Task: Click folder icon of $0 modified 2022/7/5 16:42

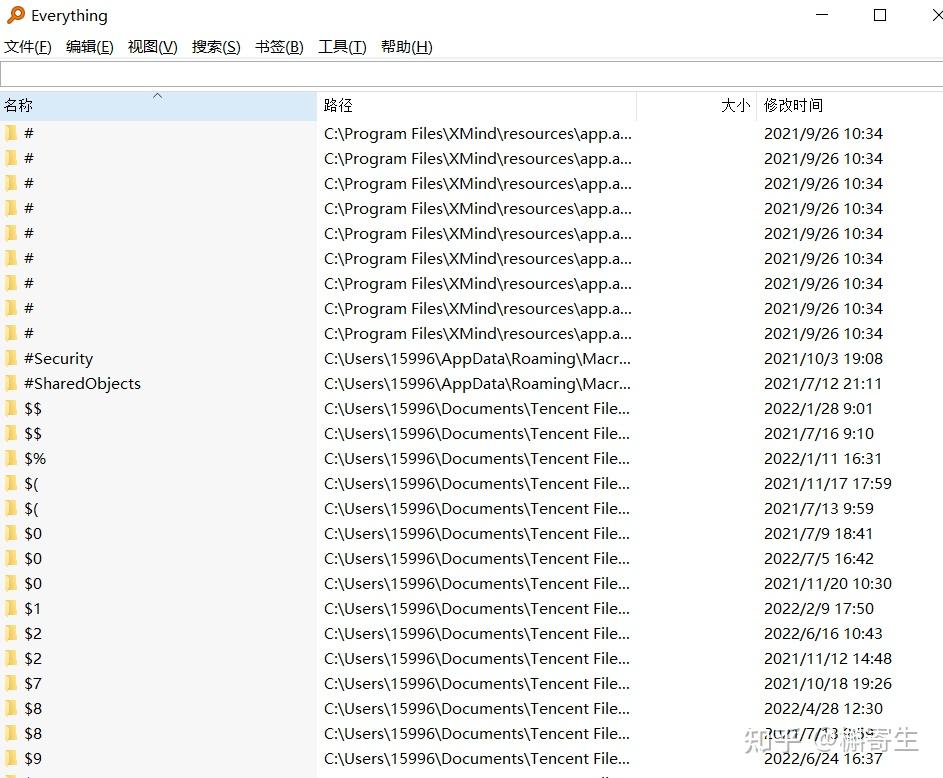Action: pyautogui.click(x=11, y=559)
